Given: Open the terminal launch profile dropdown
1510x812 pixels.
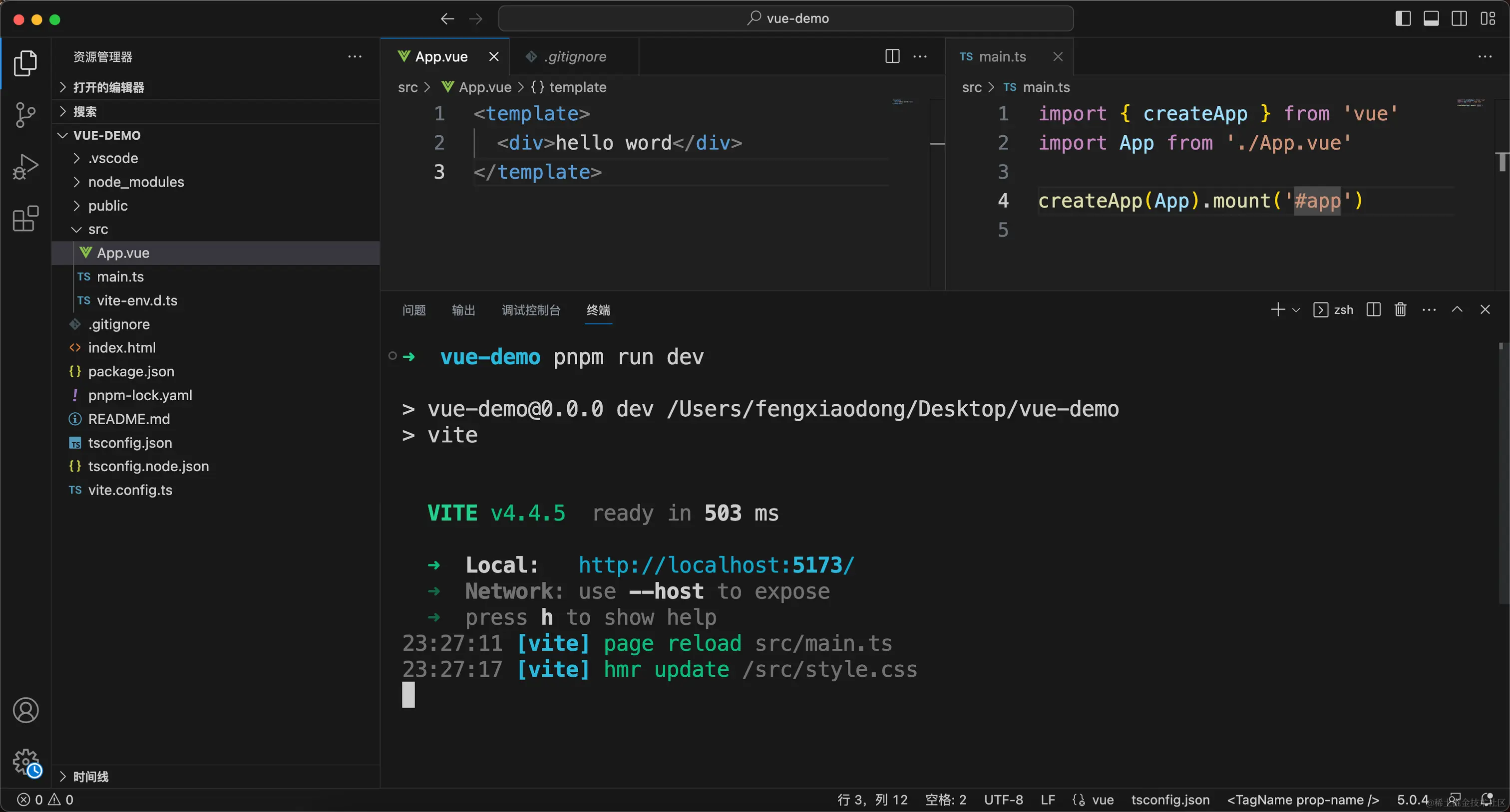Looking at the screenshot, I should [x=1296, y=310].
